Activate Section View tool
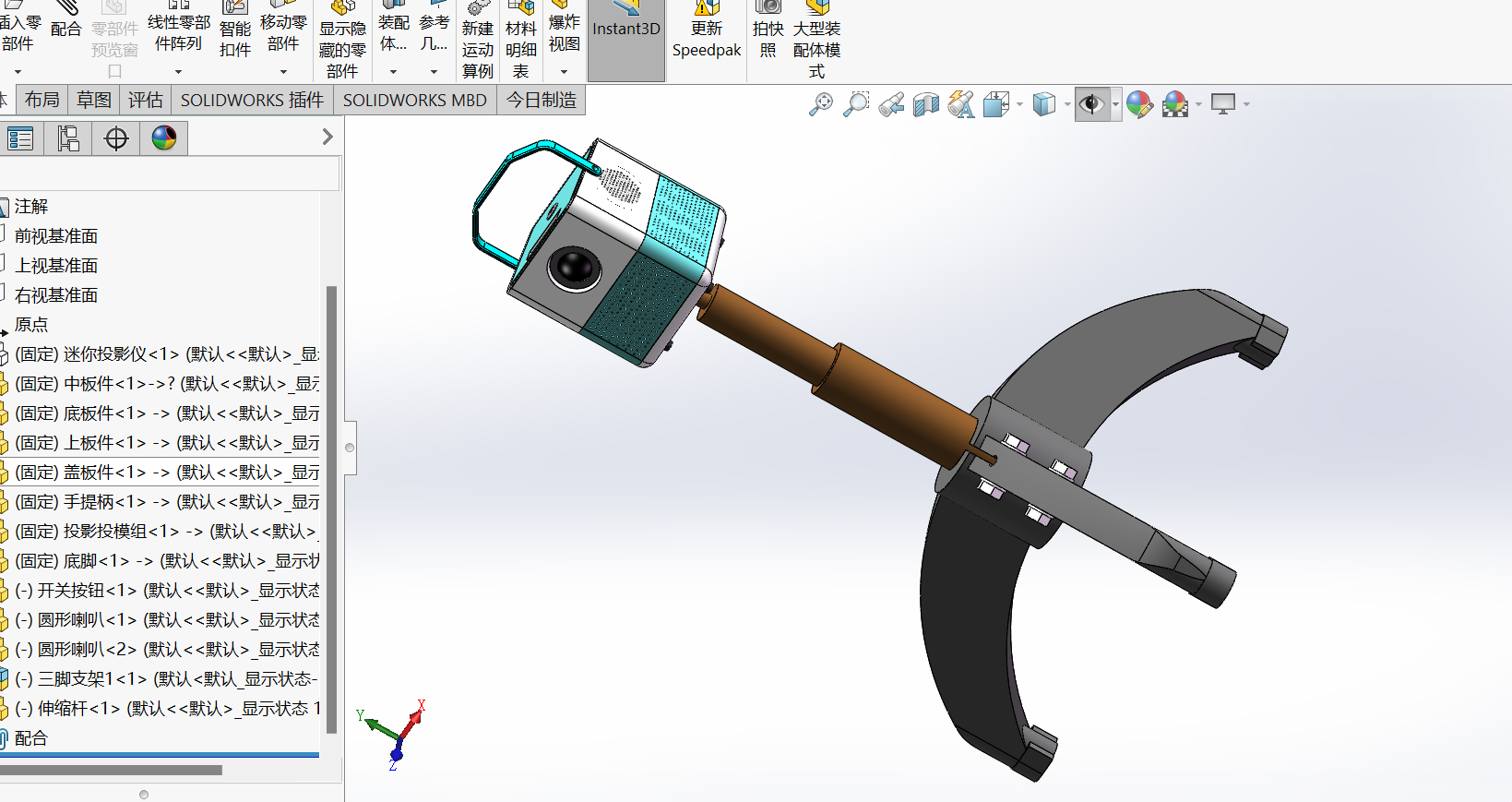Image resolution: width=1512 pixels, height=802 pixels. click(925, 104)
